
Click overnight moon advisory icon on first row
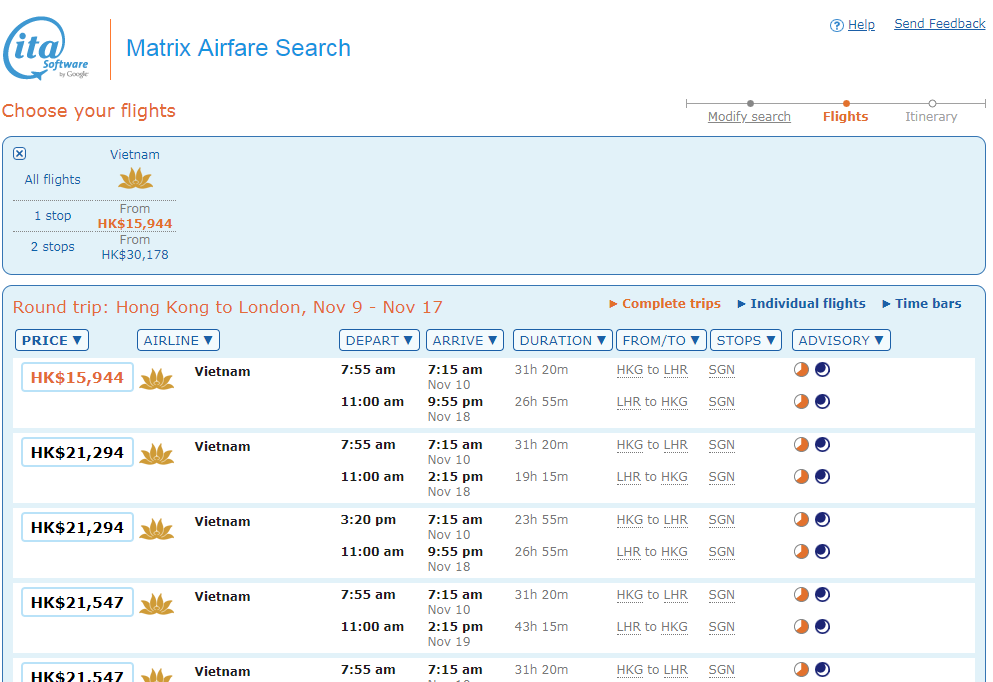(x=823, y=370)
